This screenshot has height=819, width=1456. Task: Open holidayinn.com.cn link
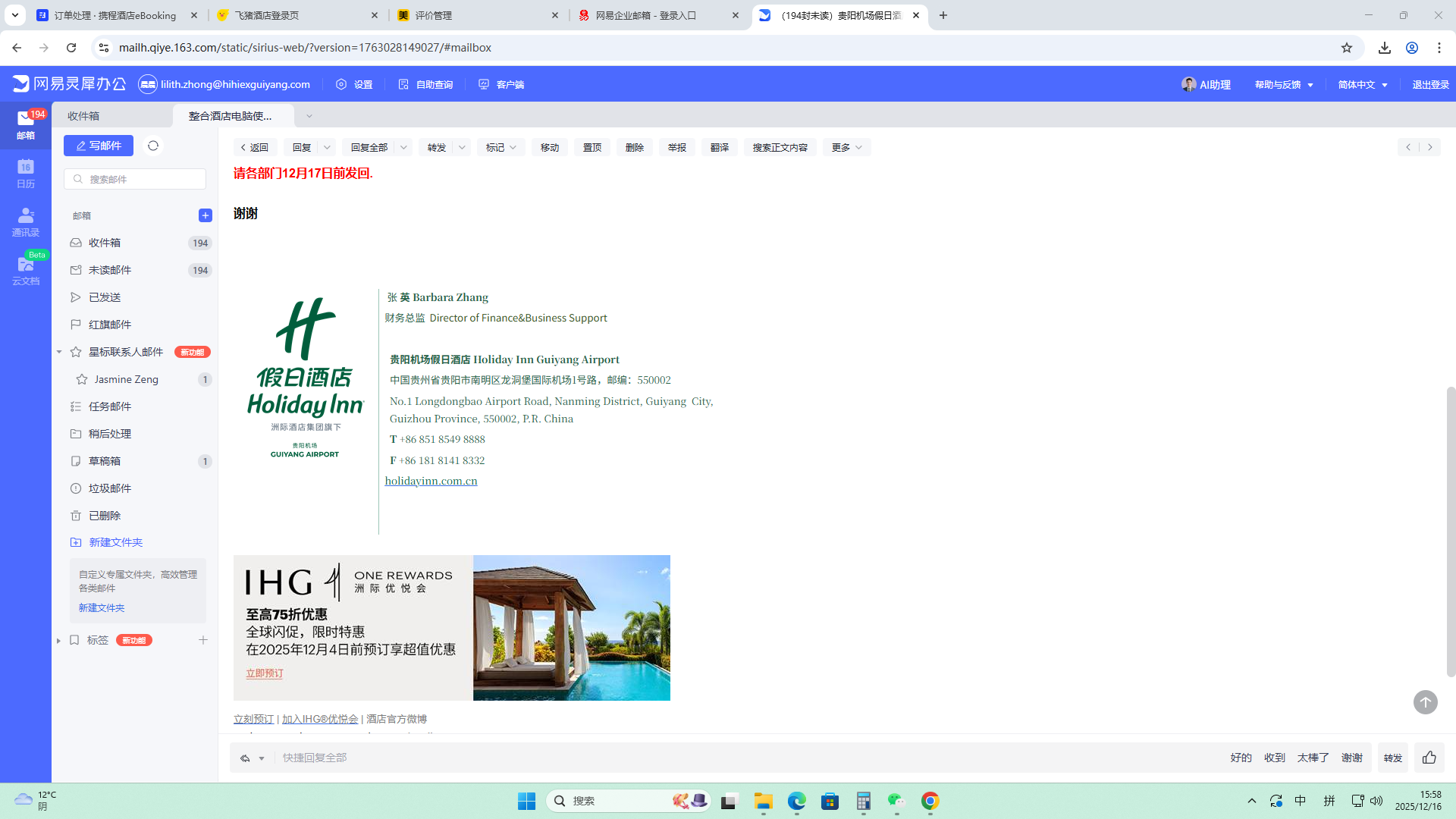(431, 481)
